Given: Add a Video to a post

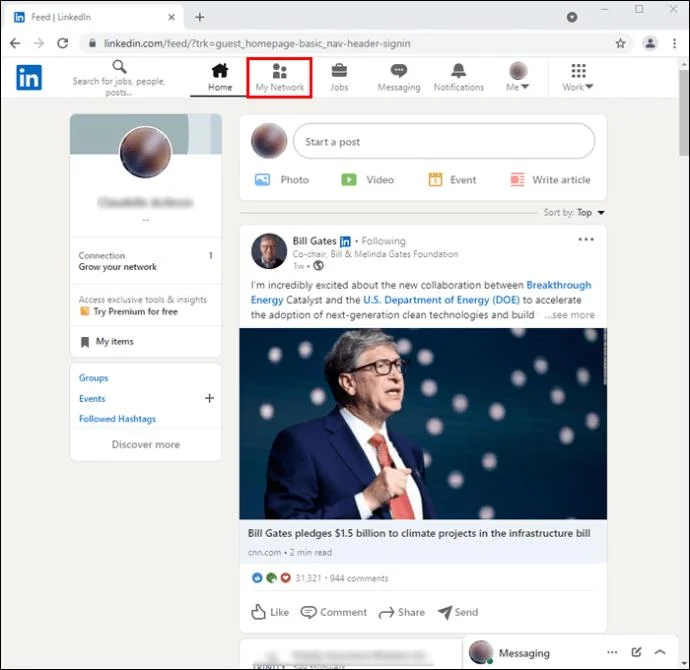Looking at the screenshot, I should [x=367, y=179].
